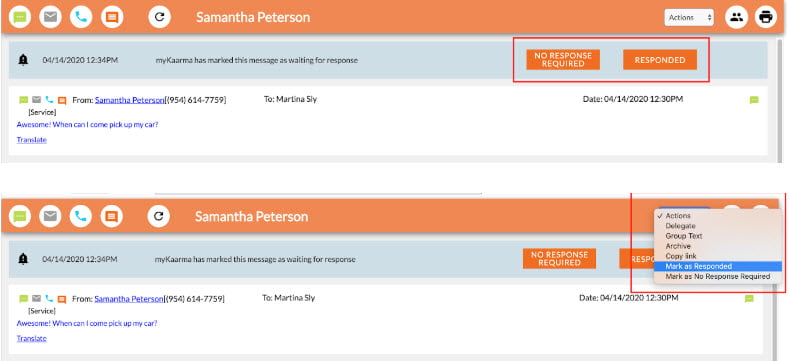Select Archive from the Actions dropdown list
The height and width of the screenshot is (361, 789).
678,246
